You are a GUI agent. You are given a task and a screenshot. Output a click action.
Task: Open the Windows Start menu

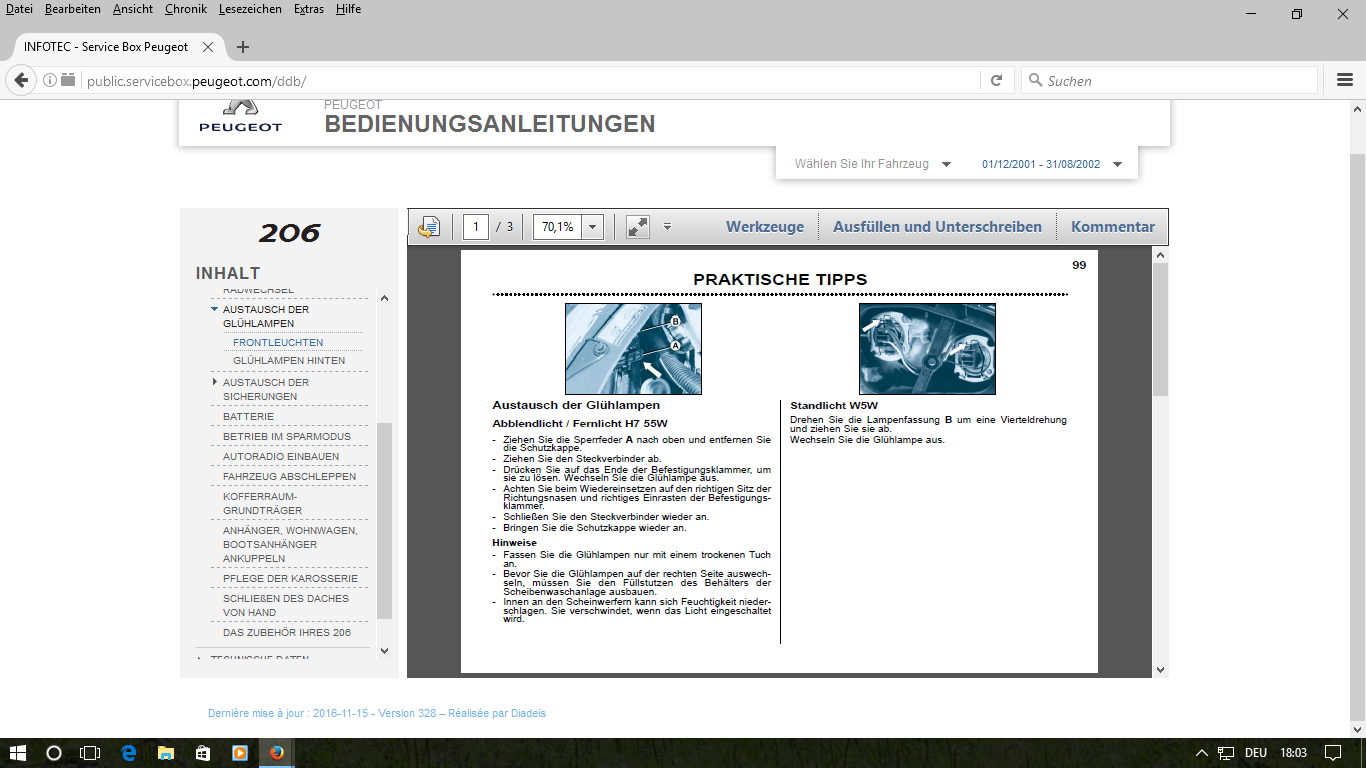17,753
